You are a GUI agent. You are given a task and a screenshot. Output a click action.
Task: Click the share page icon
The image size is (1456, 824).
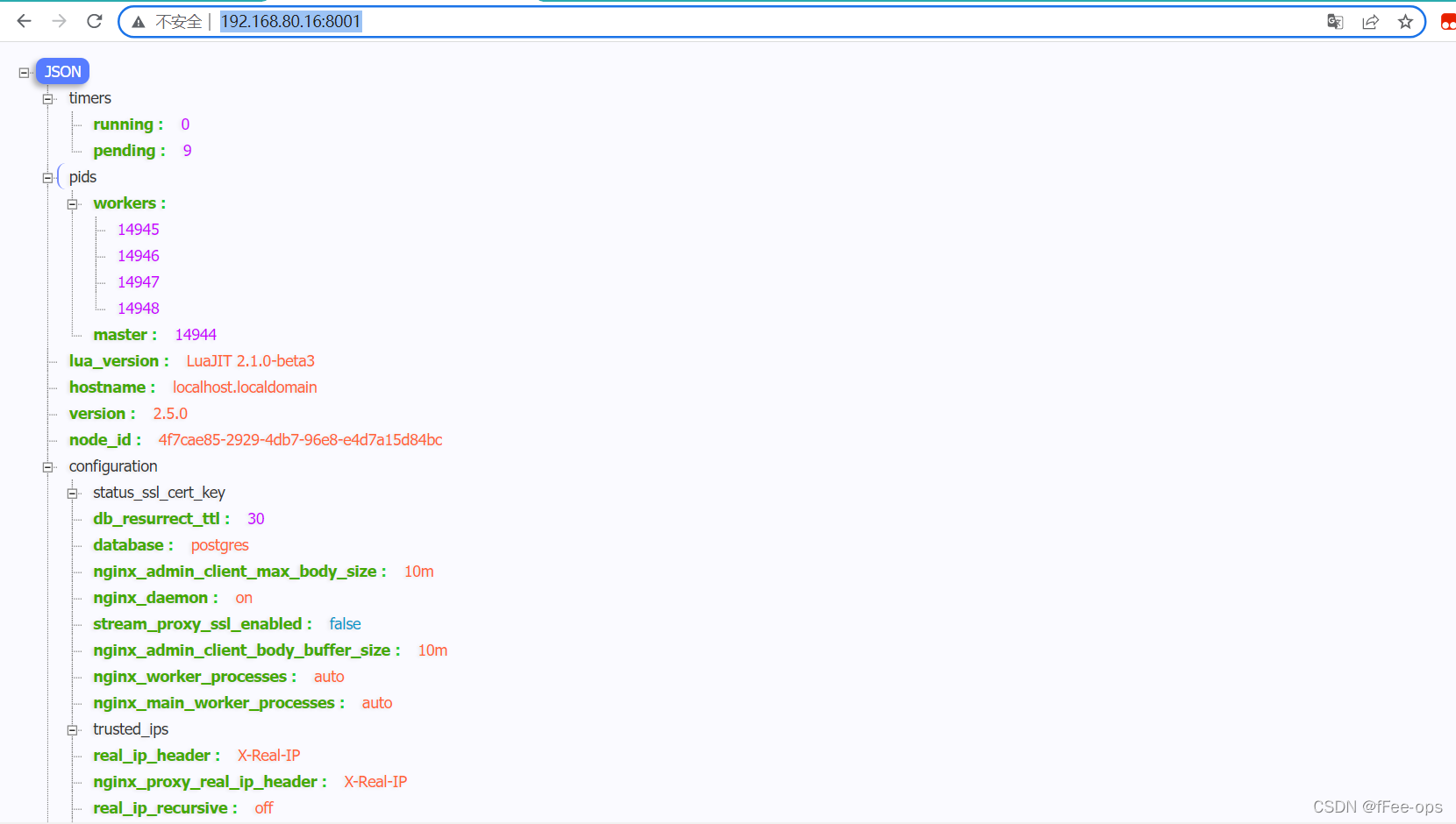tap(1370, 22)
